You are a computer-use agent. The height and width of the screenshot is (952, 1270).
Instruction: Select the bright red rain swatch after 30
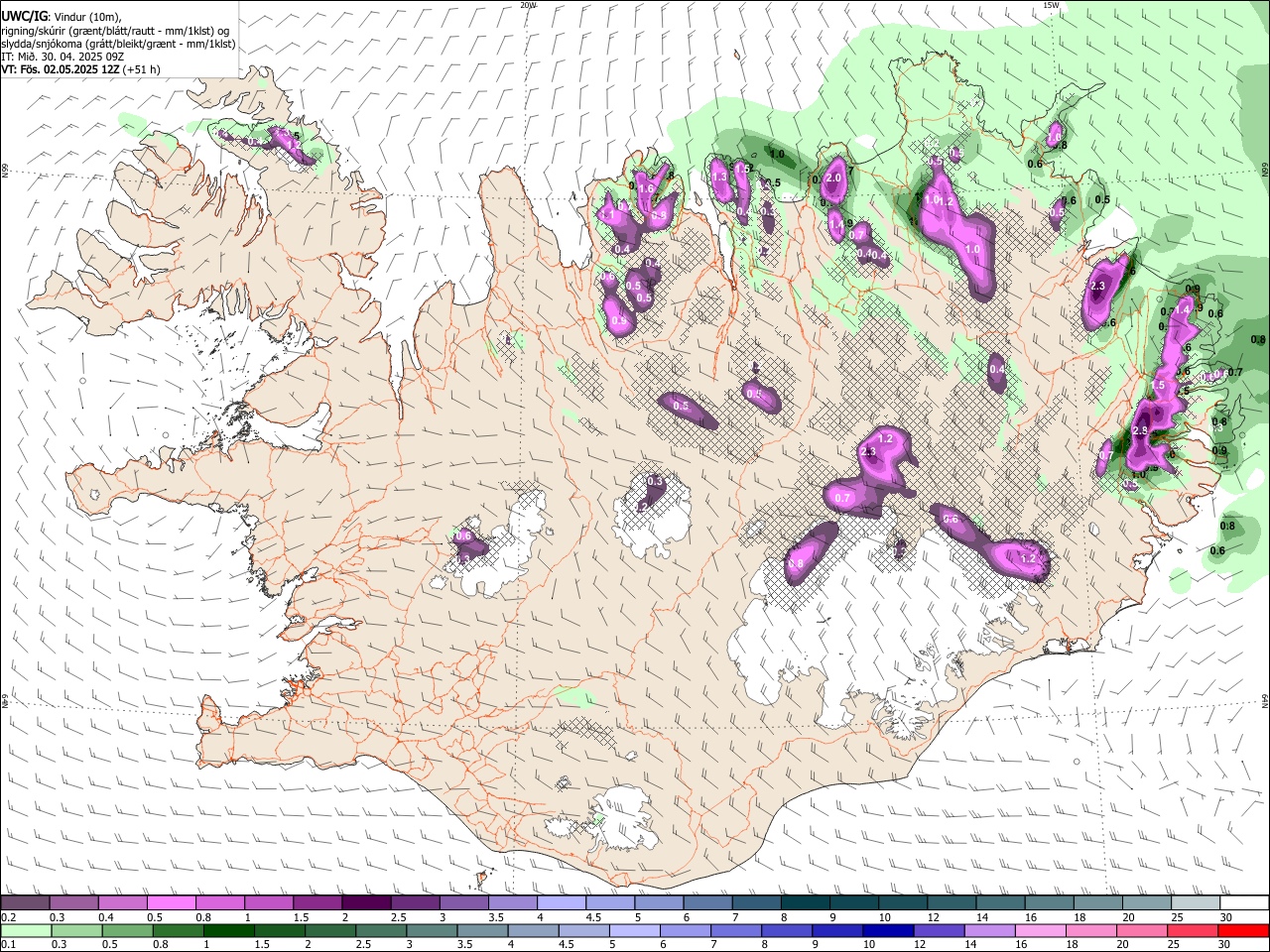(1244, 931)
